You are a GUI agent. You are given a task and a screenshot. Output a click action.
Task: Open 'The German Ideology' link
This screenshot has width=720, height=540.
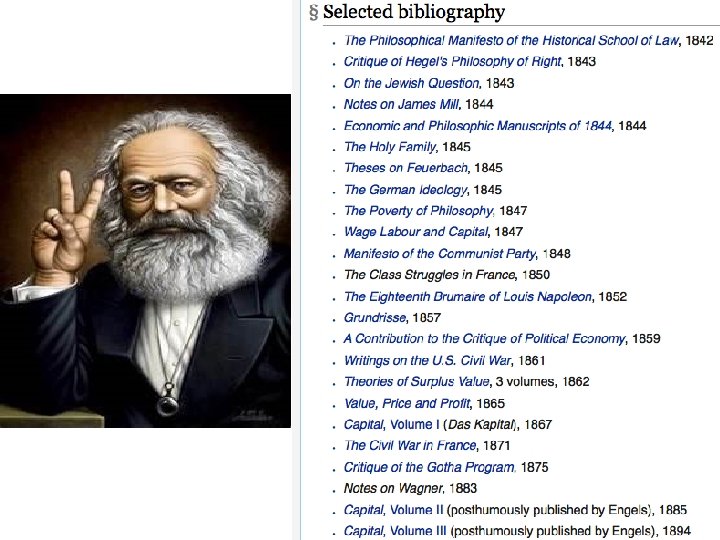click(405, 190)
